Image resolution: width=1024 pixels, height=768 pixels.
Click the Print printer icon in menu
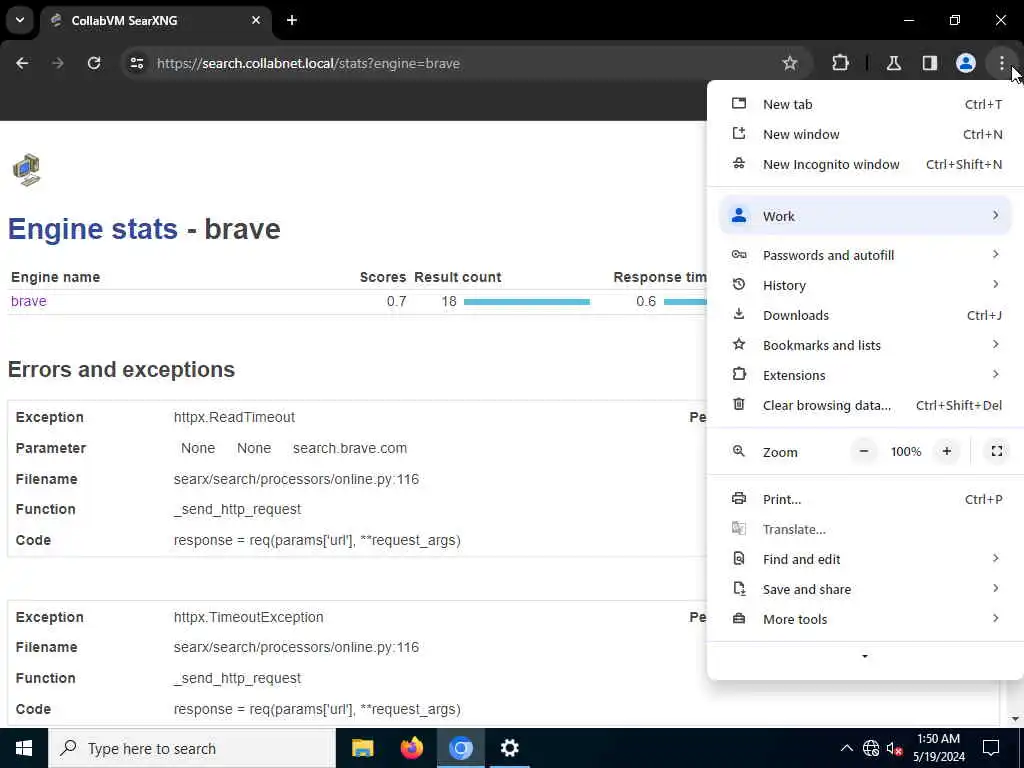point(739,498)
